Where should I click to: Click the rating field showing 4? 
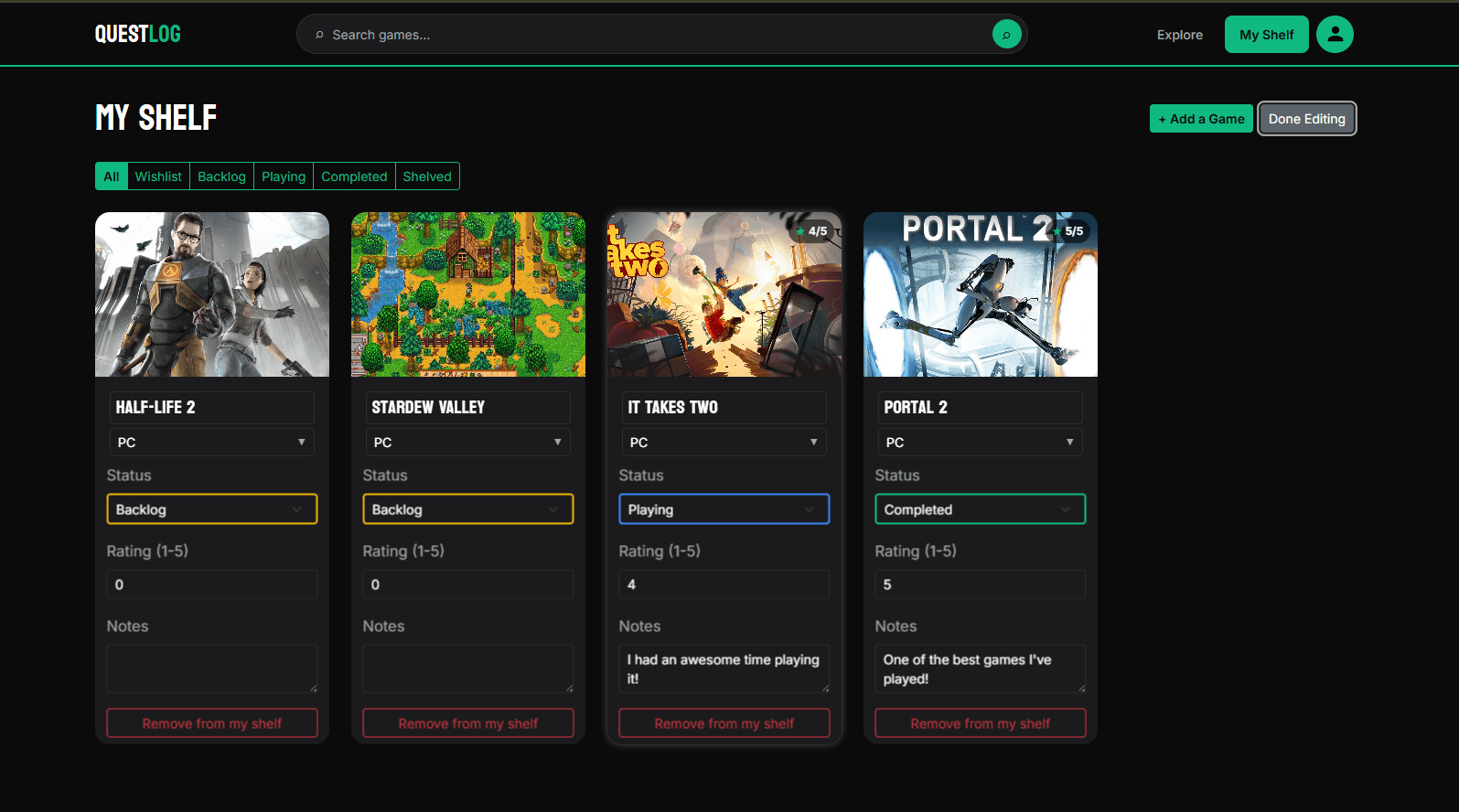[x=724, y=584]
